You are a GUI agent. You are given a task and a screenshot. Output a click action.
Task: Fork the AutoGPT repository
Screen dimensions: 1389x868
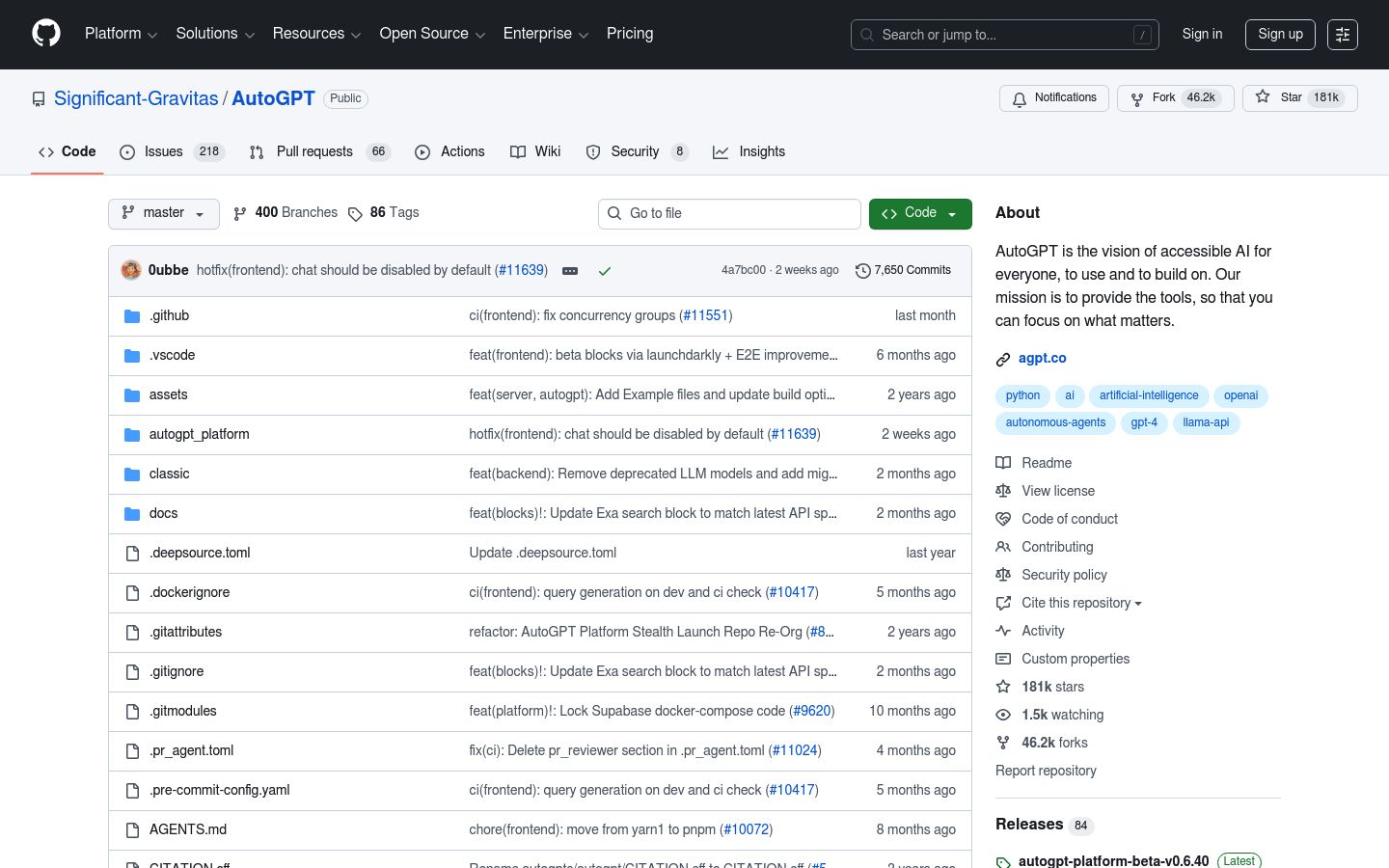1175,98
